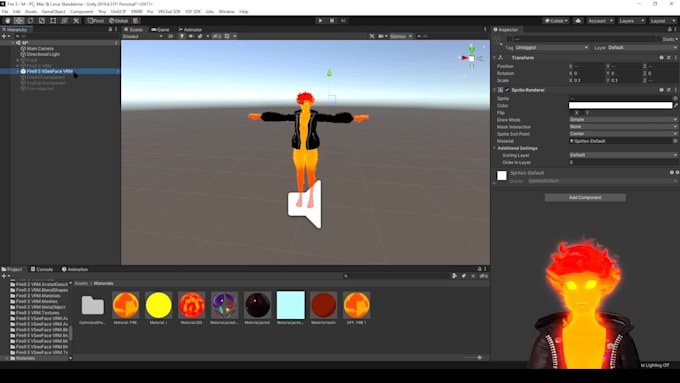This screenshot has height=383, width=680.
Task: Collapse the Transform component
Action: [494, 58]
